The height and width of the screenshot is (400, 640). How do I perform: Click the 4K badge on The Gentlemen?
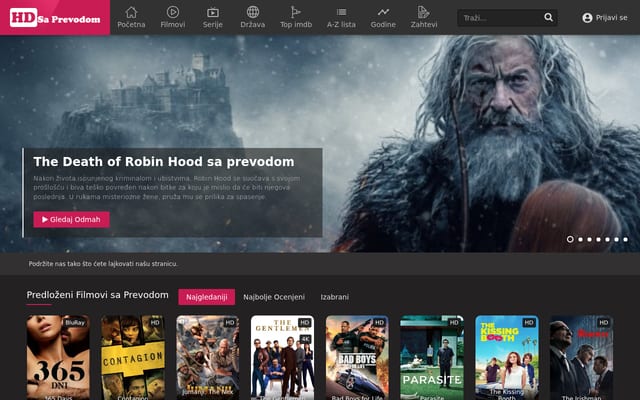tap(305, 339)
